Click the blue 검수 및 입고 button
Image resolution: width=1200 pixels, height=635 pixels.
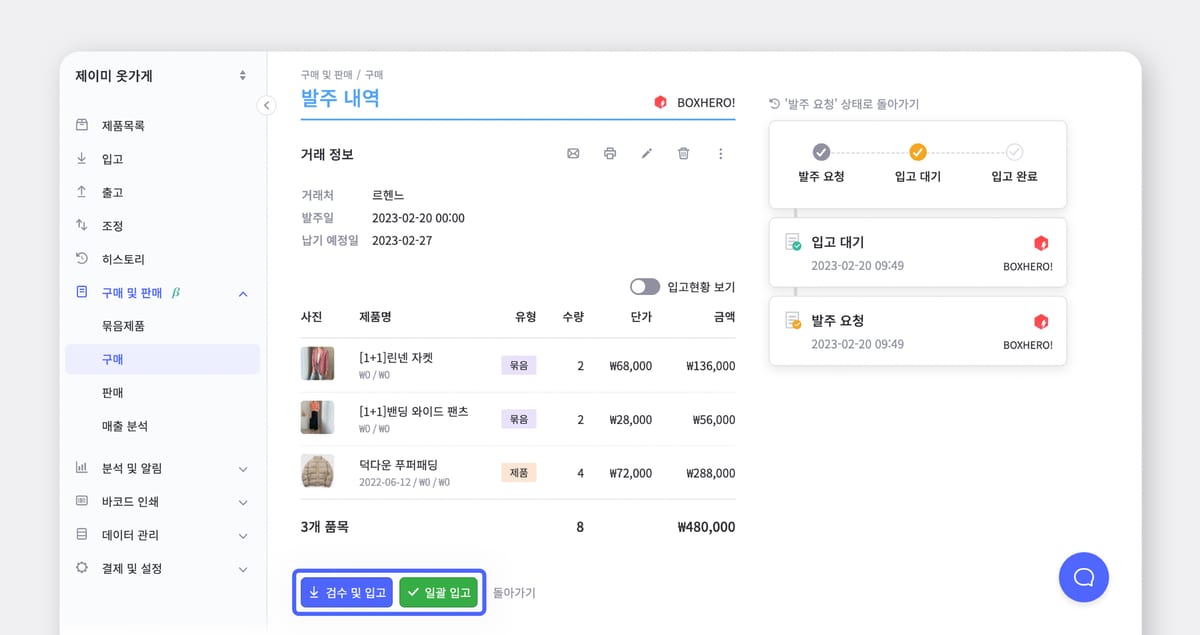pyautogui.click(x=345, y=592)
